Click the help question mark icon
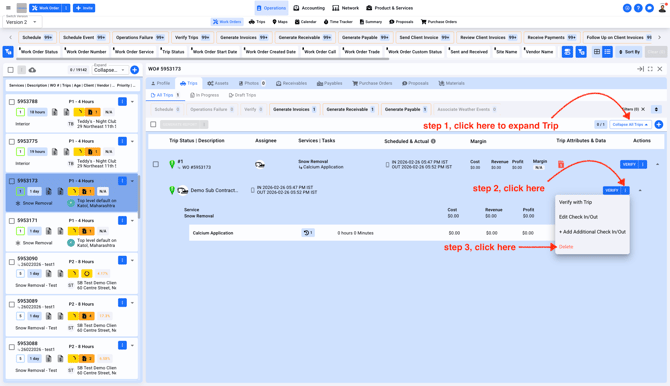Image resolution: width=670 pixels, height=386 pixels. coord(638,8)
